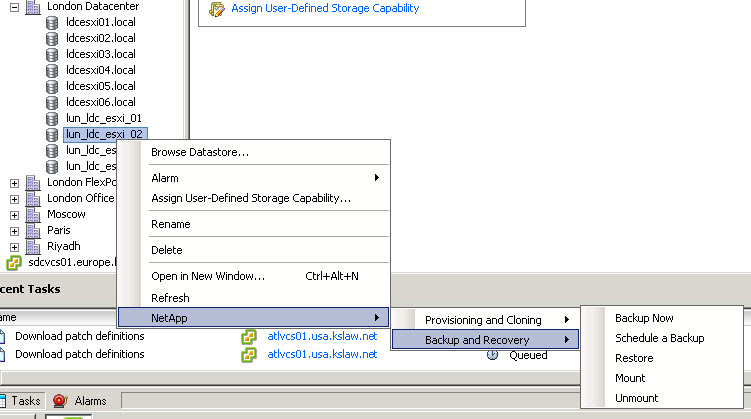Click the Alarms tab bell icon

click(60, 400)
